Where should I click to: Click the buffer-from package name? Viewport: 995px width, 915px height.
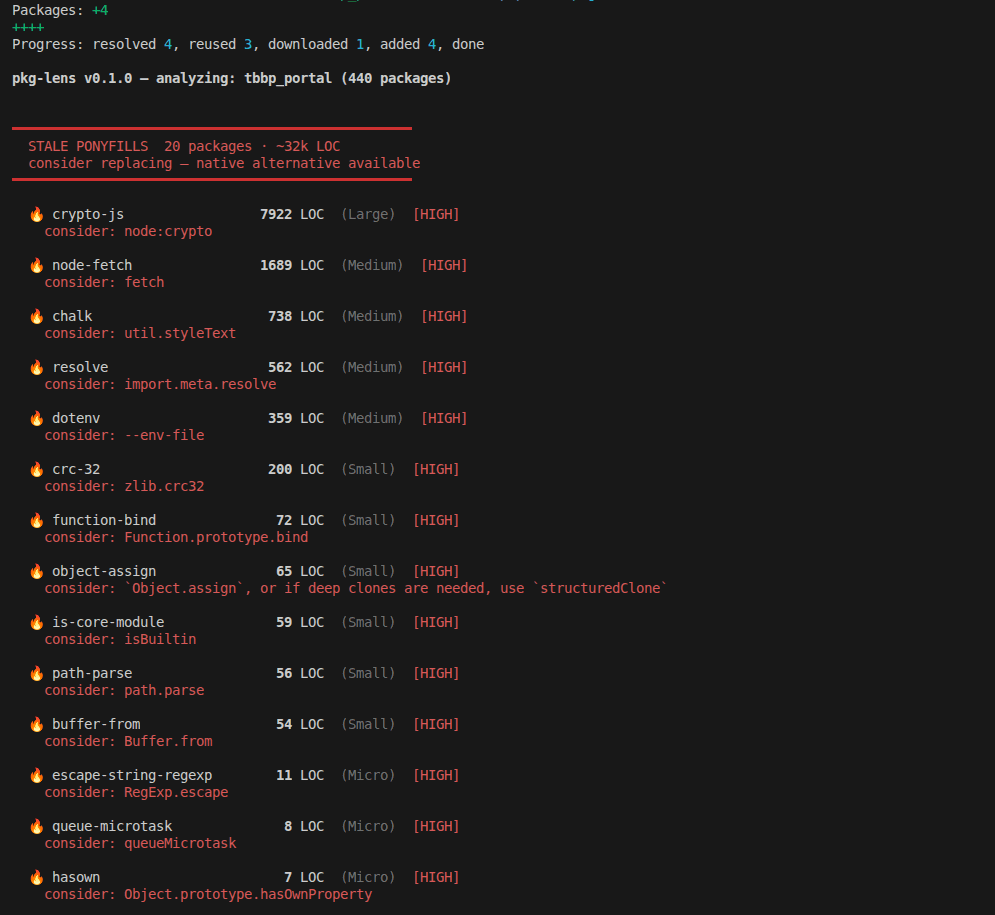tap(96, 724)
